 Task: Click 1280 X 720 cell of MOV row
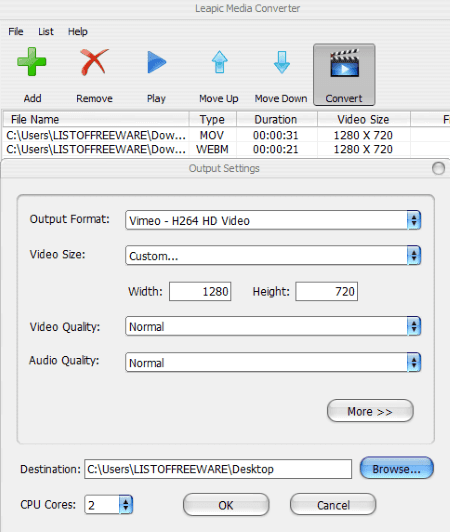pyautogui.click(x=363, y=135)
